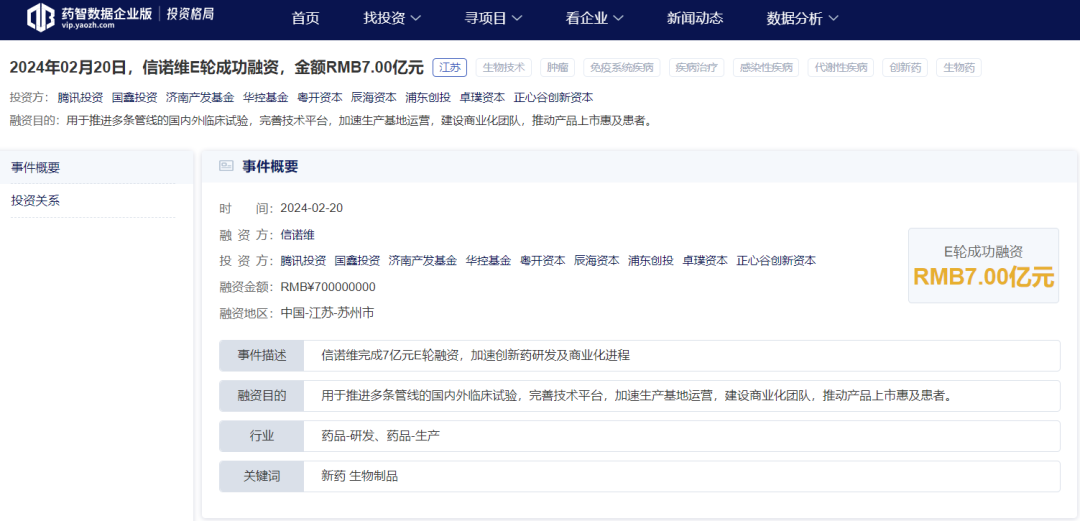Screen dimensions: 1080x521
Task: Open 济南产发基金 in top investor list
Action: click(200, 98)
